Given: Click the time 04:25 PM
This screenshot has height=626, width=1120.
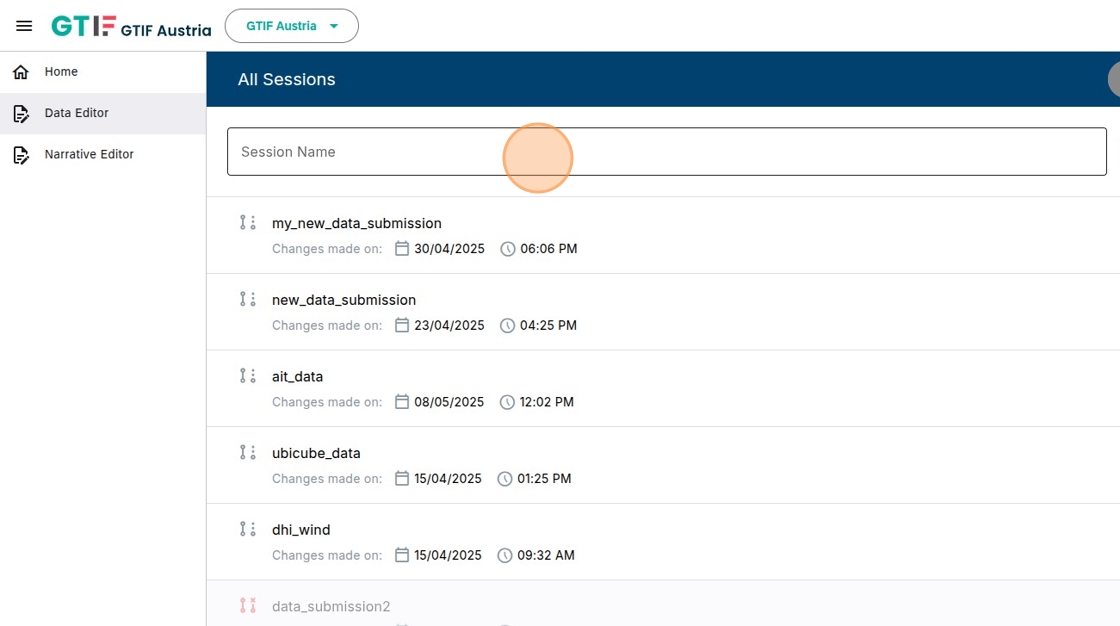Looking at the screenshot, I should [548, 325].
